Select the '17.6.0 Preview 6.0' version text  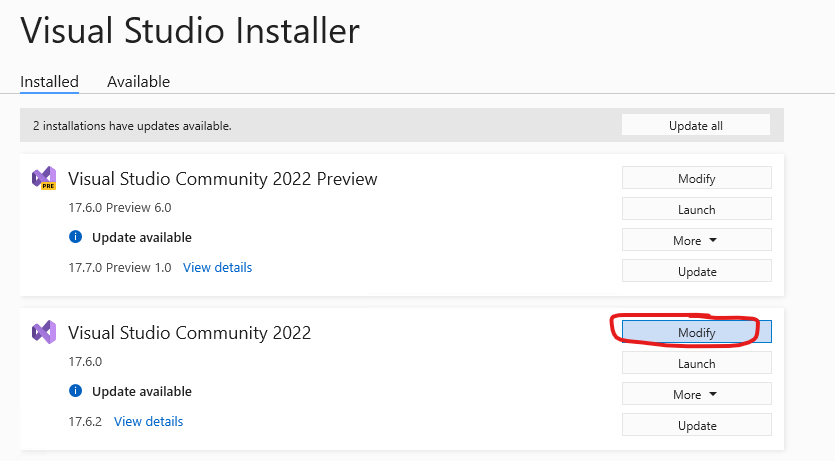(120, 208)
